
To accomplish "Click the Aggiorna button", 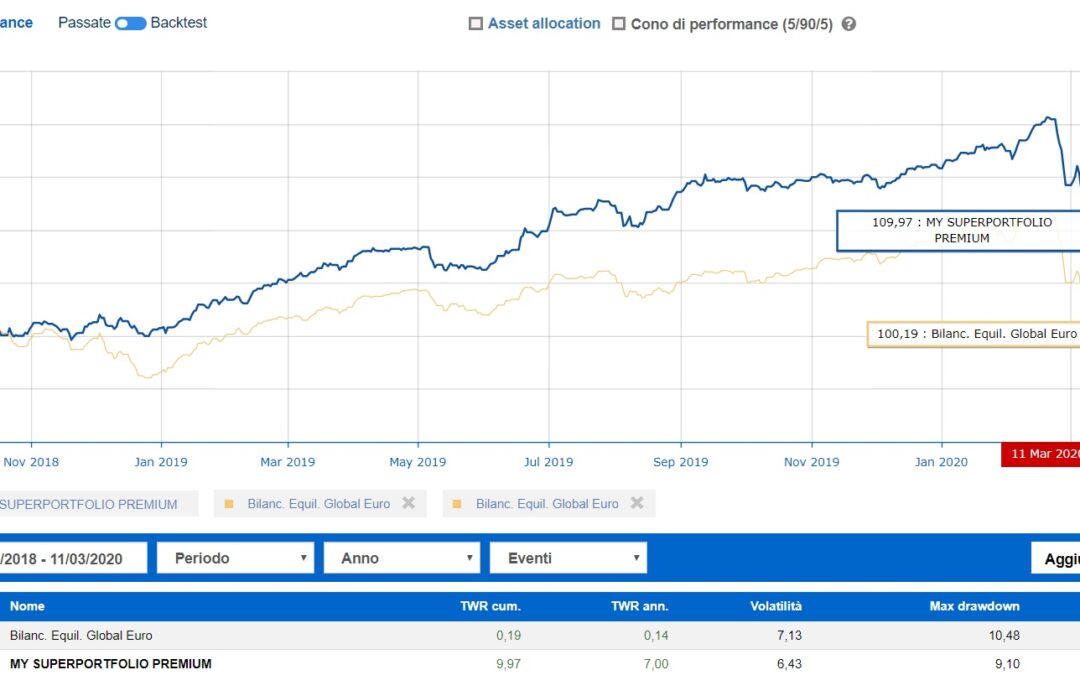I will (1058, 557).
